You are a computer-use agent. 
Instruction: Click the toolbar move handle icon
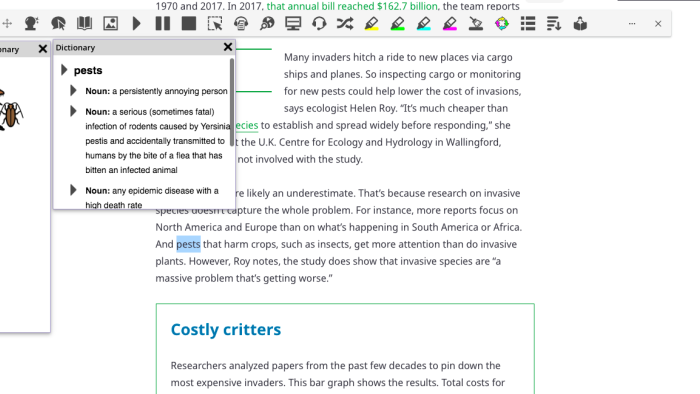click(7, 24)
